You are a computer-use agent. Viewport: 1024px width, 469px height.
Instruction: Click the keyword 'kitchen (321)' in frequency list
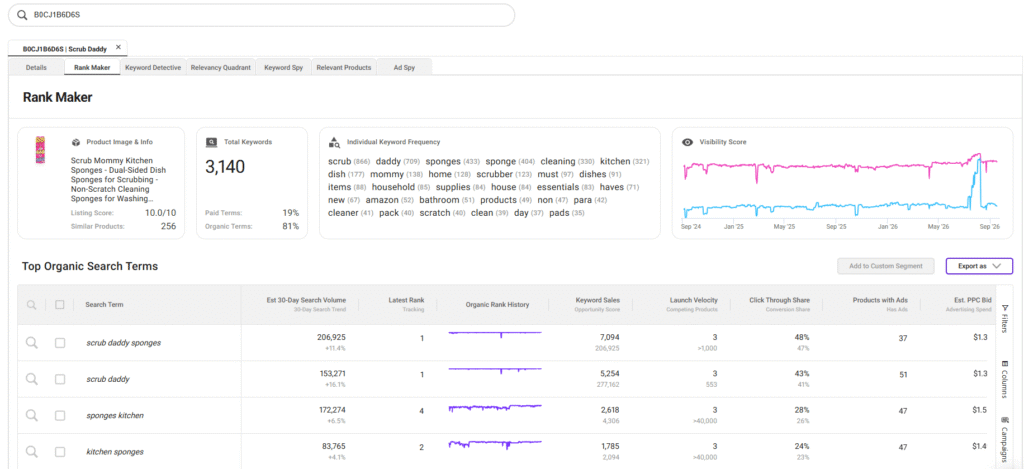pyautogui.click(x=625, y=161)
